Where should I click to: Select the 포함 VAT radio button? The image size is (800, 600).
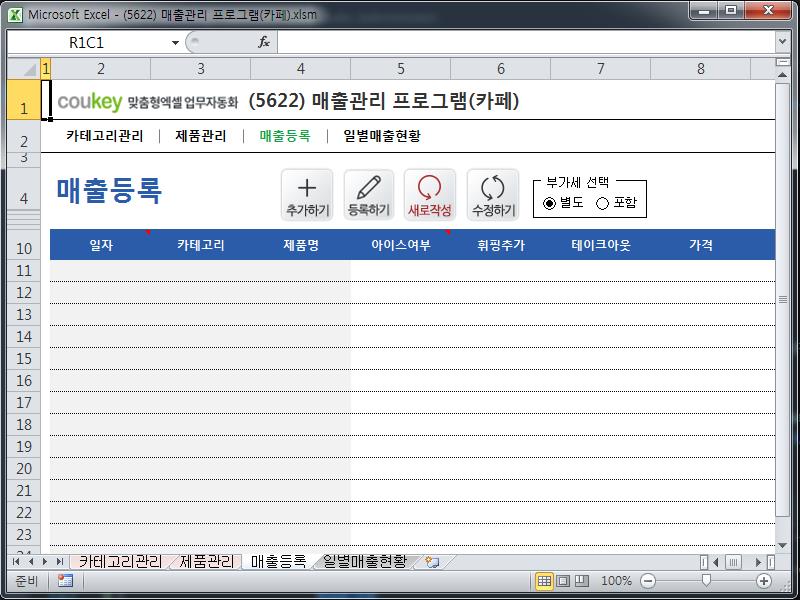click(x=602, y=203)
